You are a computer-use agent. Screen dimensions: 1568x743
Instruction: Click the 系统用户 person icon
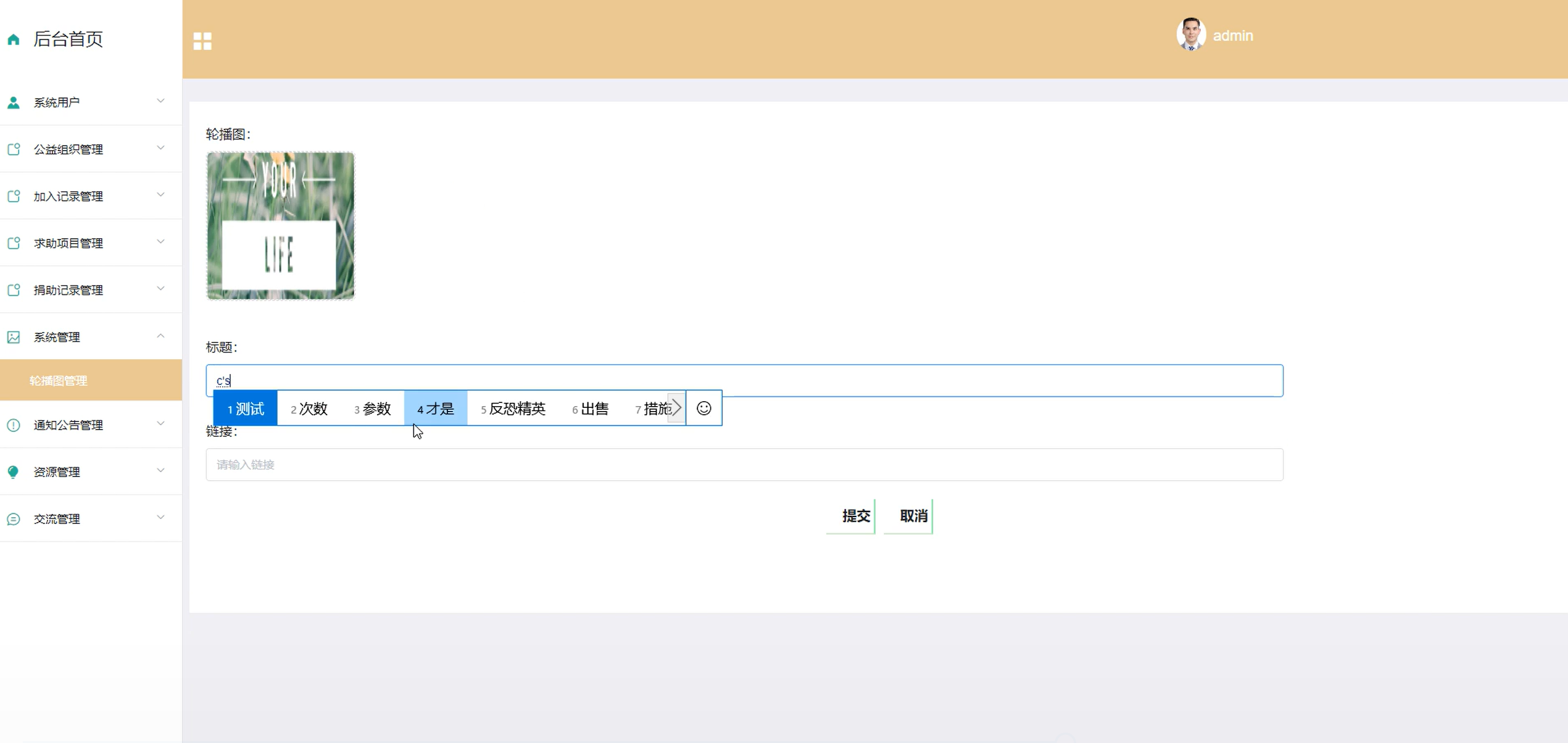point(14,102)
